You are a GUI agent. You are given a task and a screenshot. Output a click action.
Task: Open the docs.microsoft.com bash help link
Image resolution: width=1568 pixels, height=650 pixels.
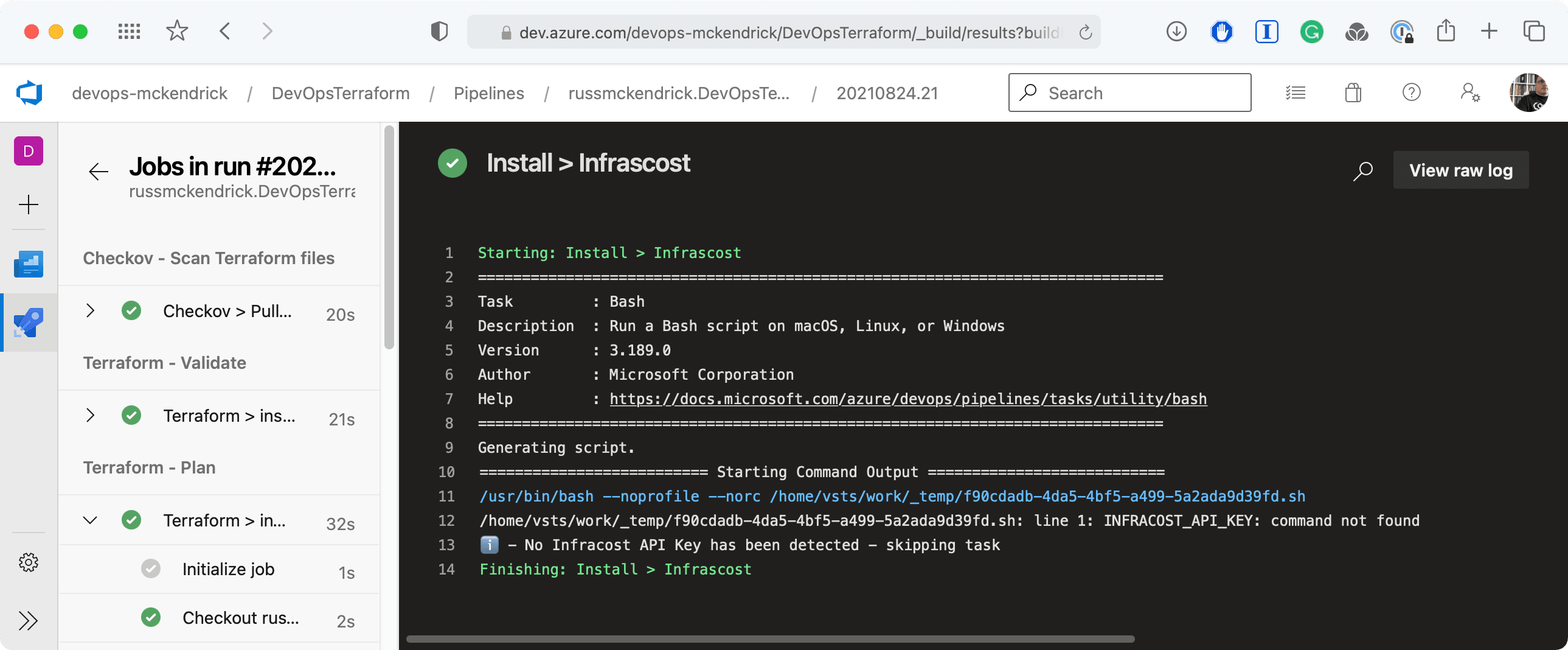click(907, 399)
